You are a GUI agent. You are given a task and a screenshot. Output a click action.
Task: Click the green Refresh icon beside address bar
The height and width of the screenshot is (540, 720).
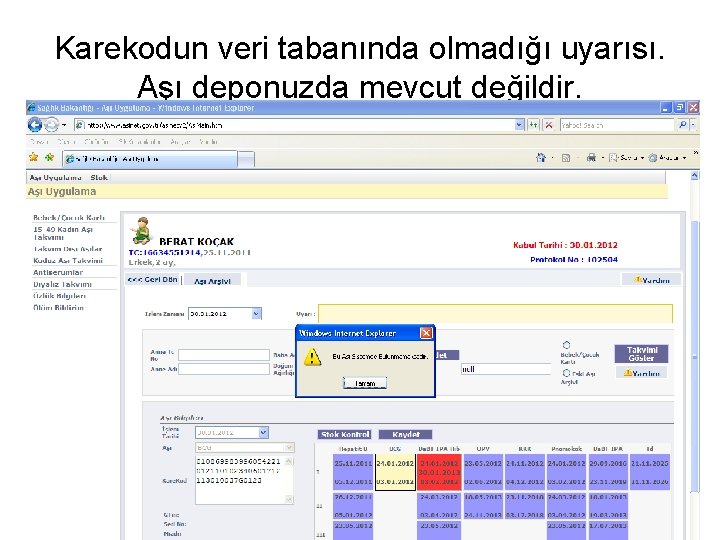(x=533, y=125)
